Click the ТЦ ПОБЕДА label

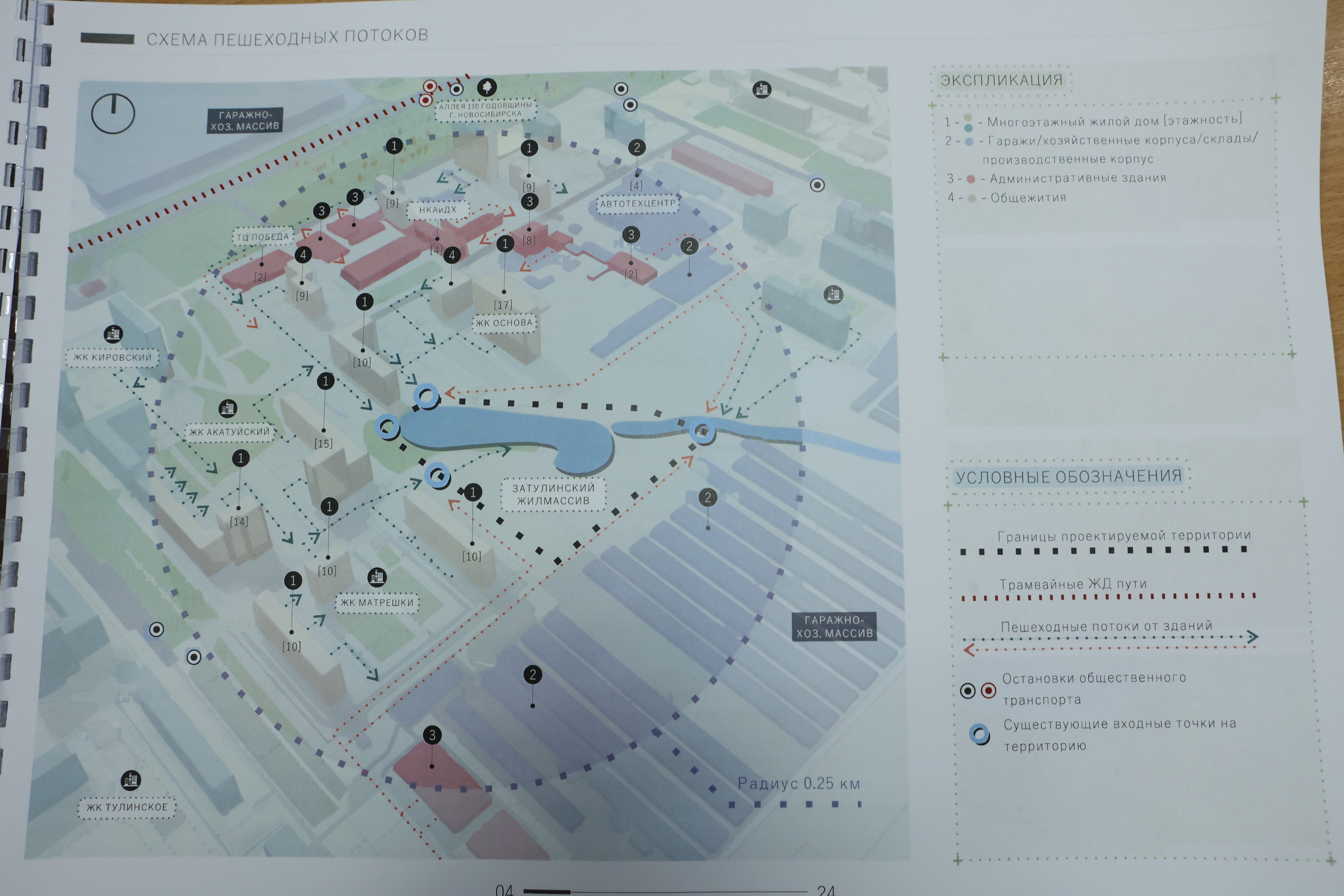pos(263,237)
